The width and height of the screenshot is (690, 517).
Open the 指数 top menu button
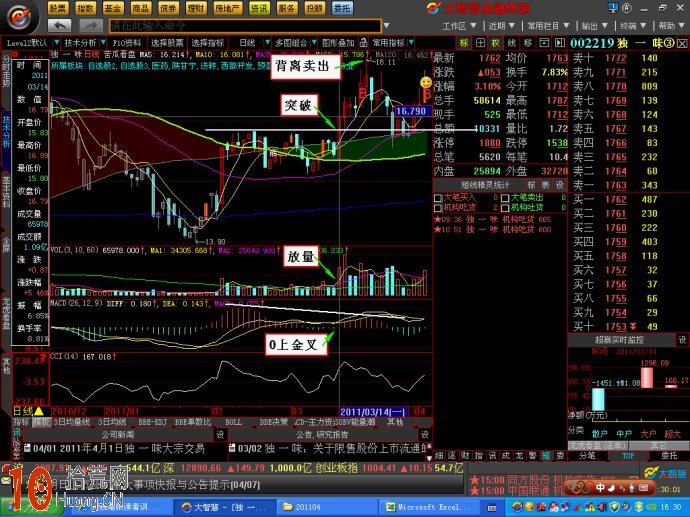click(85, 8)
